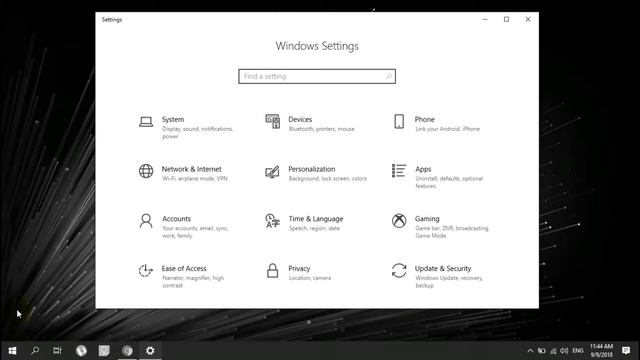The image size is (640, 360).
Task: Open the Personalization paintbrush icon
Action: tap(272, 172)
